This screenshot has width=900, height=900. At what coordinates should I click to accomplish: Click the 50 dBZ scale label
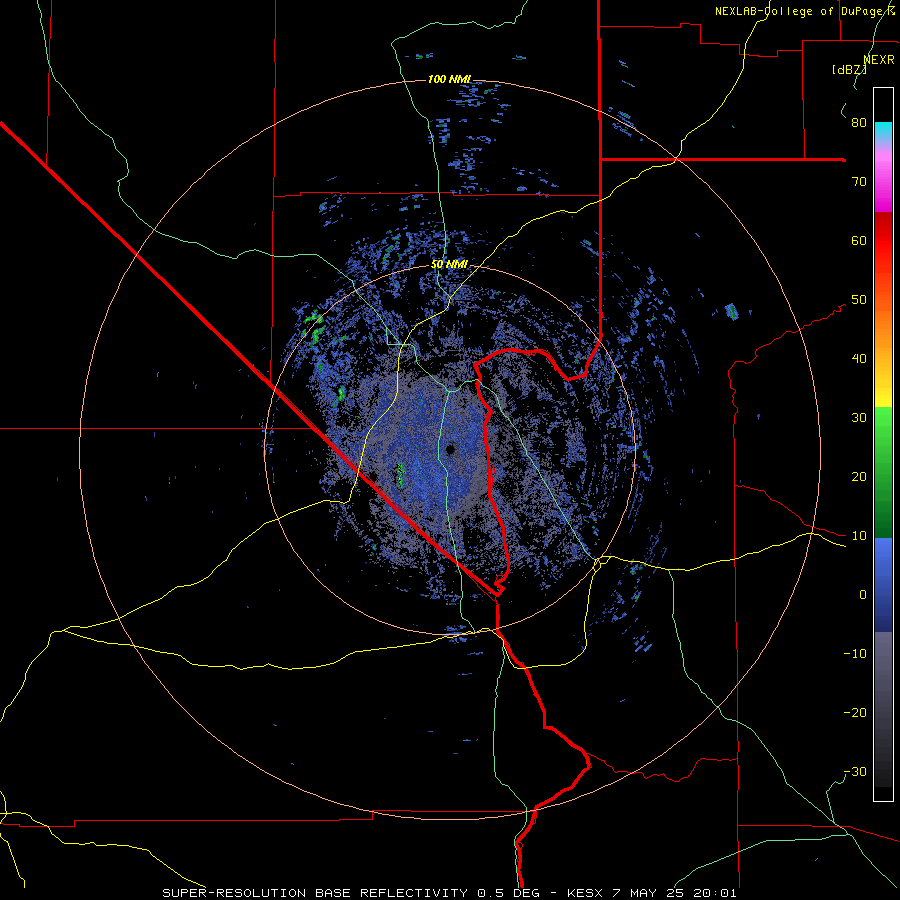pyautogui.click(x=859, y=300)
